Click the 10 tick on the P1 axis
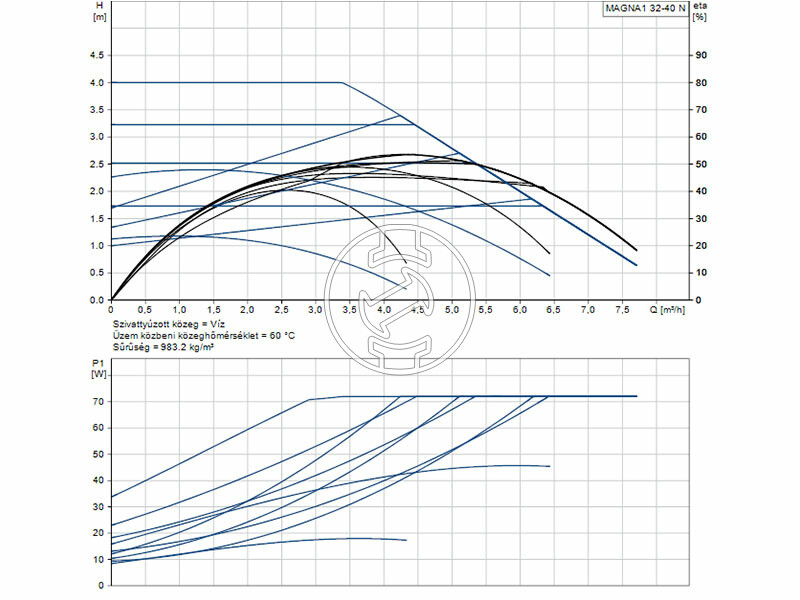800x600 pixels. click(99, 560)
